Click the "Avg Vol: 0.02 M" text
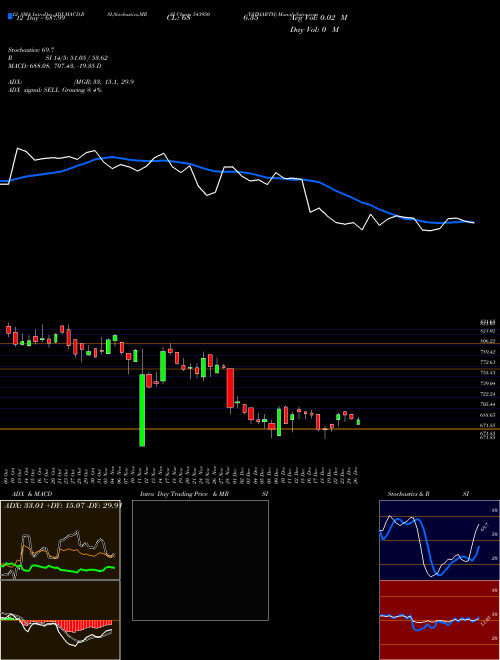This screenshot has height=660, width=500. [x=319, y=18]
